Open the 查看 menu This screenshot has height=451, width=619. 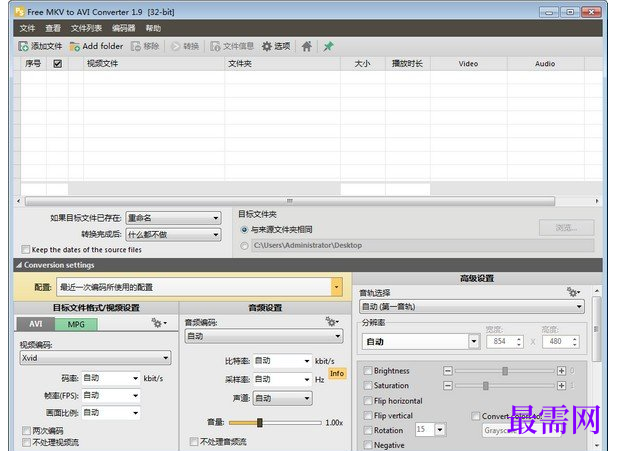coord(53,28)
